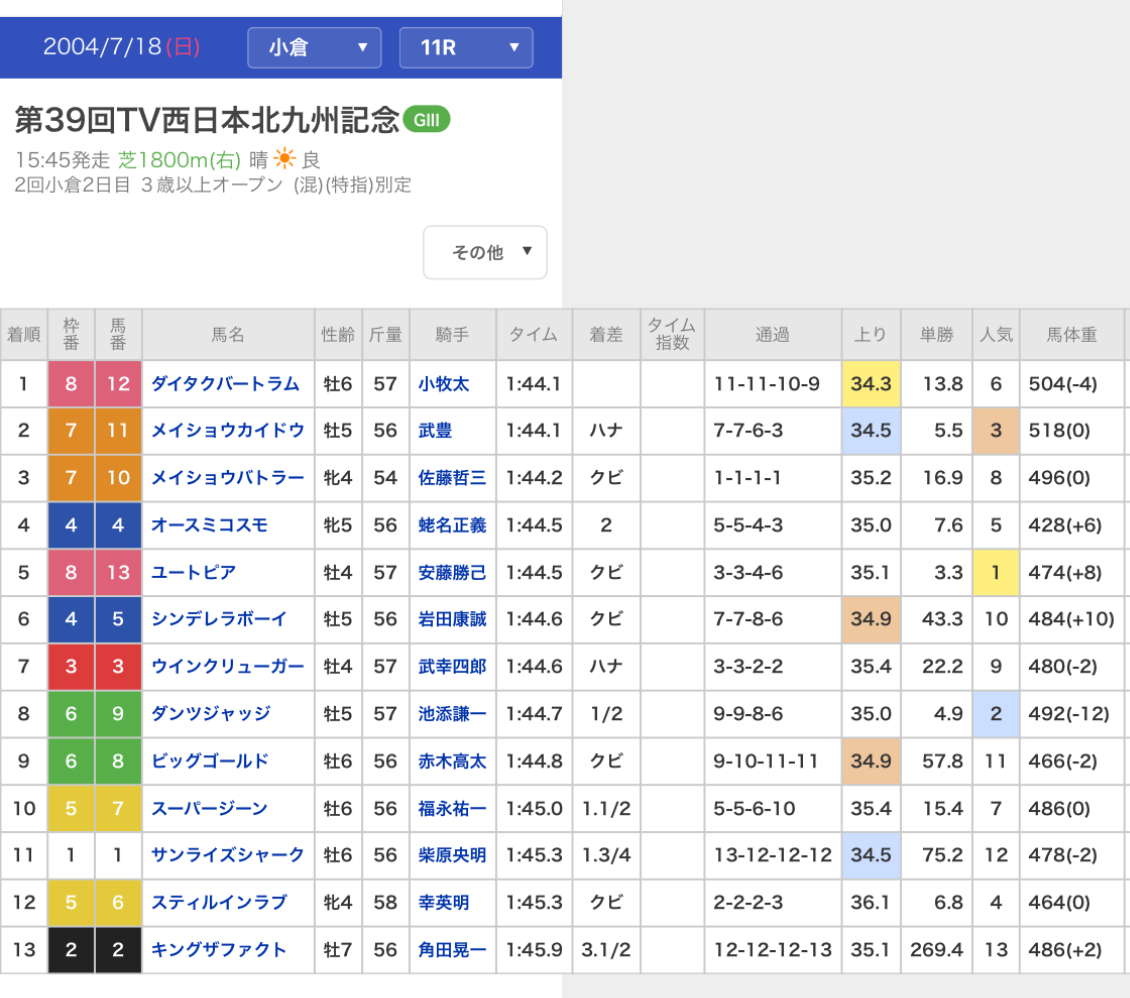Viewport: 1130px width, 998px height.
Task: Click the タイム指数 column header
Action: tap(671, 335)
